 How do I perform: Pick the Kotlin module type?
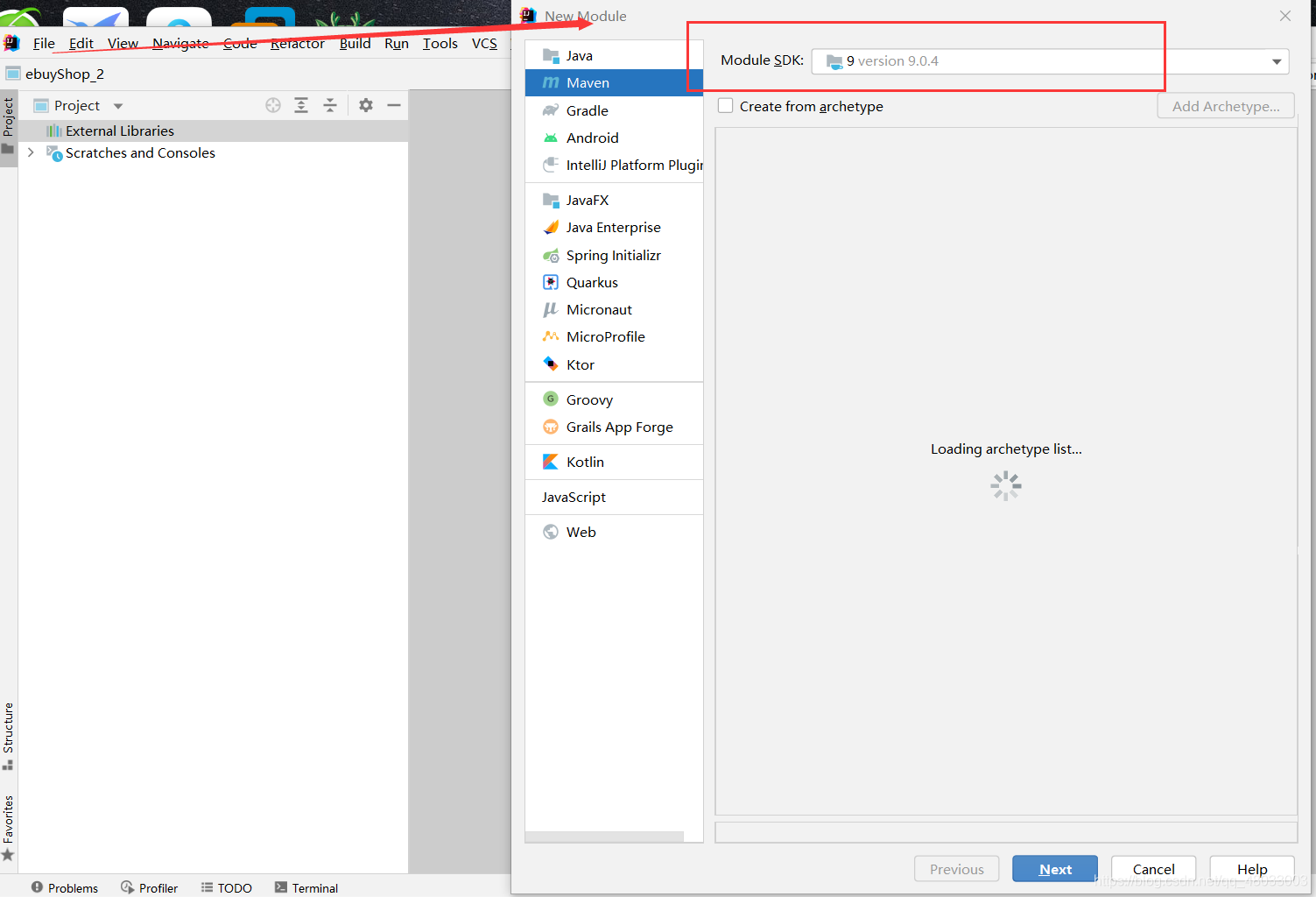point(614,462)
